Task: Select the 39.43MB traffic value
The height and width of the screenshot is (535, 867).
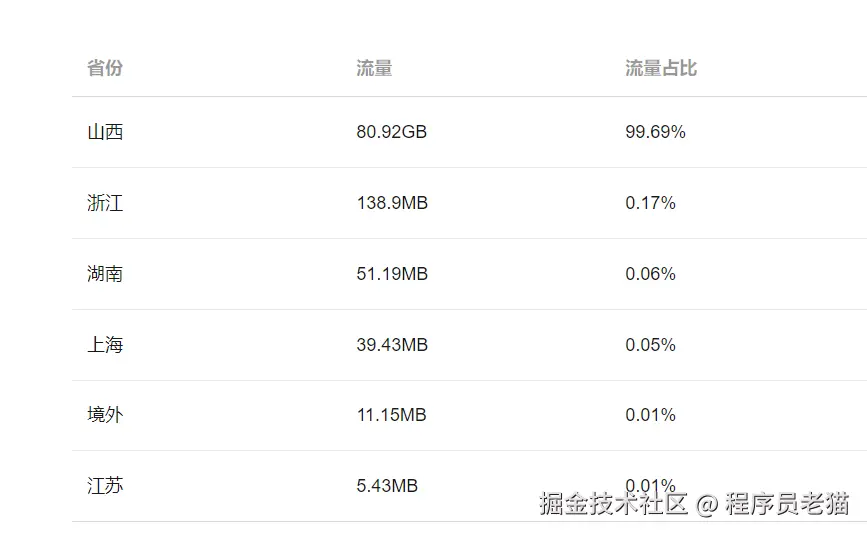Action: [392, 345]
